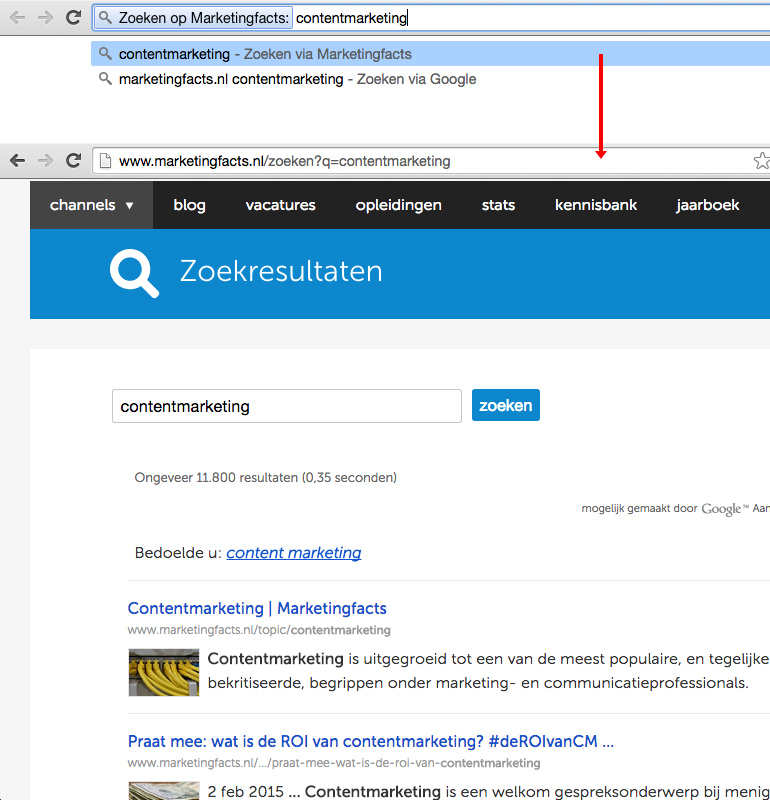
Task: Focus the site search field containing contentmarketing
Action: (x=286, y=406)
